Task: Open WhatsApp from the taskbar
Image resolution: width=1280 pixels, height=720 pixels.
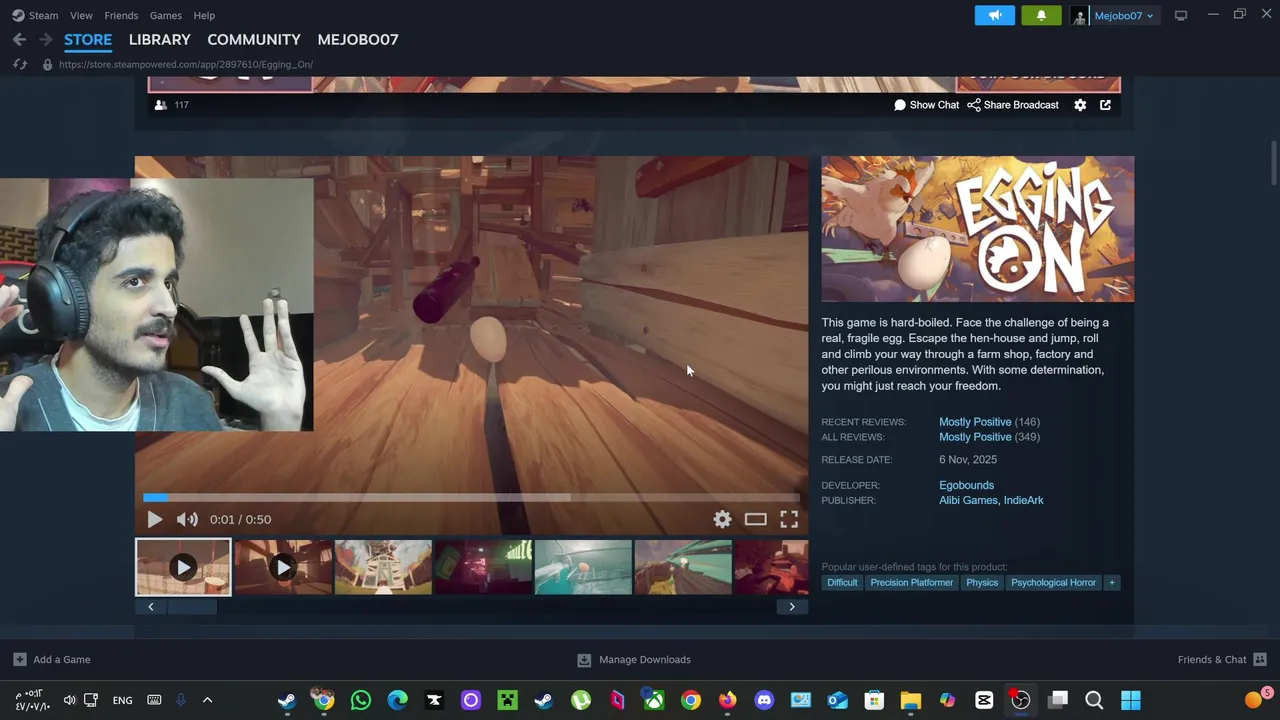Action: click(361, 700)
